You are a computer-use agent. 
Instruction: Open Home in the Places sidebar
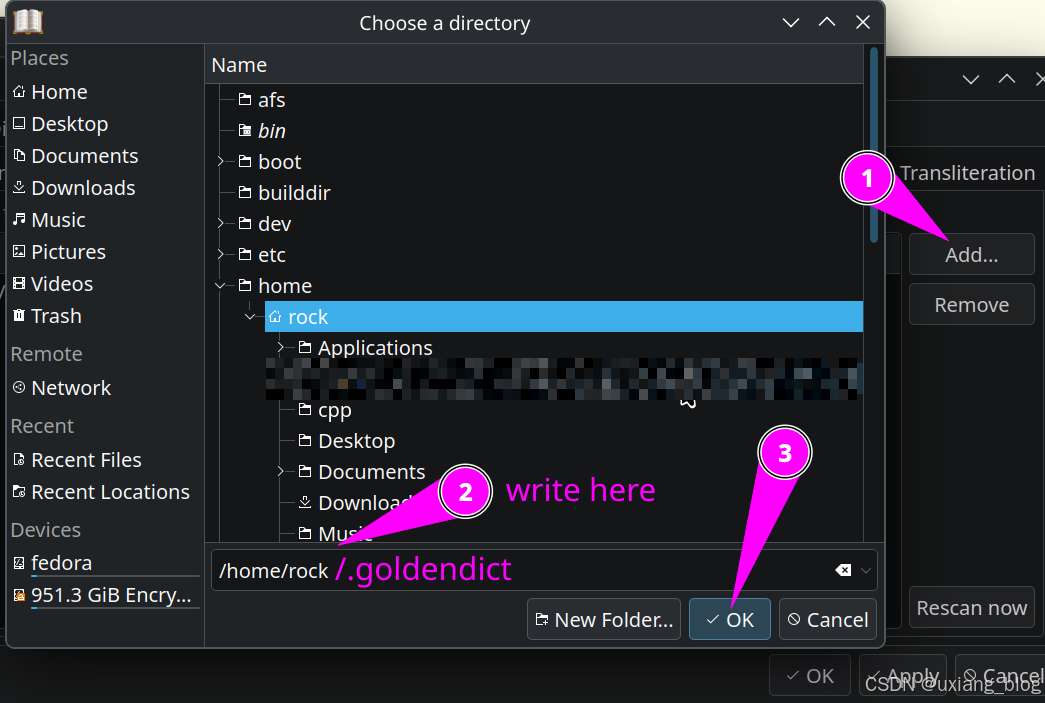50,92
